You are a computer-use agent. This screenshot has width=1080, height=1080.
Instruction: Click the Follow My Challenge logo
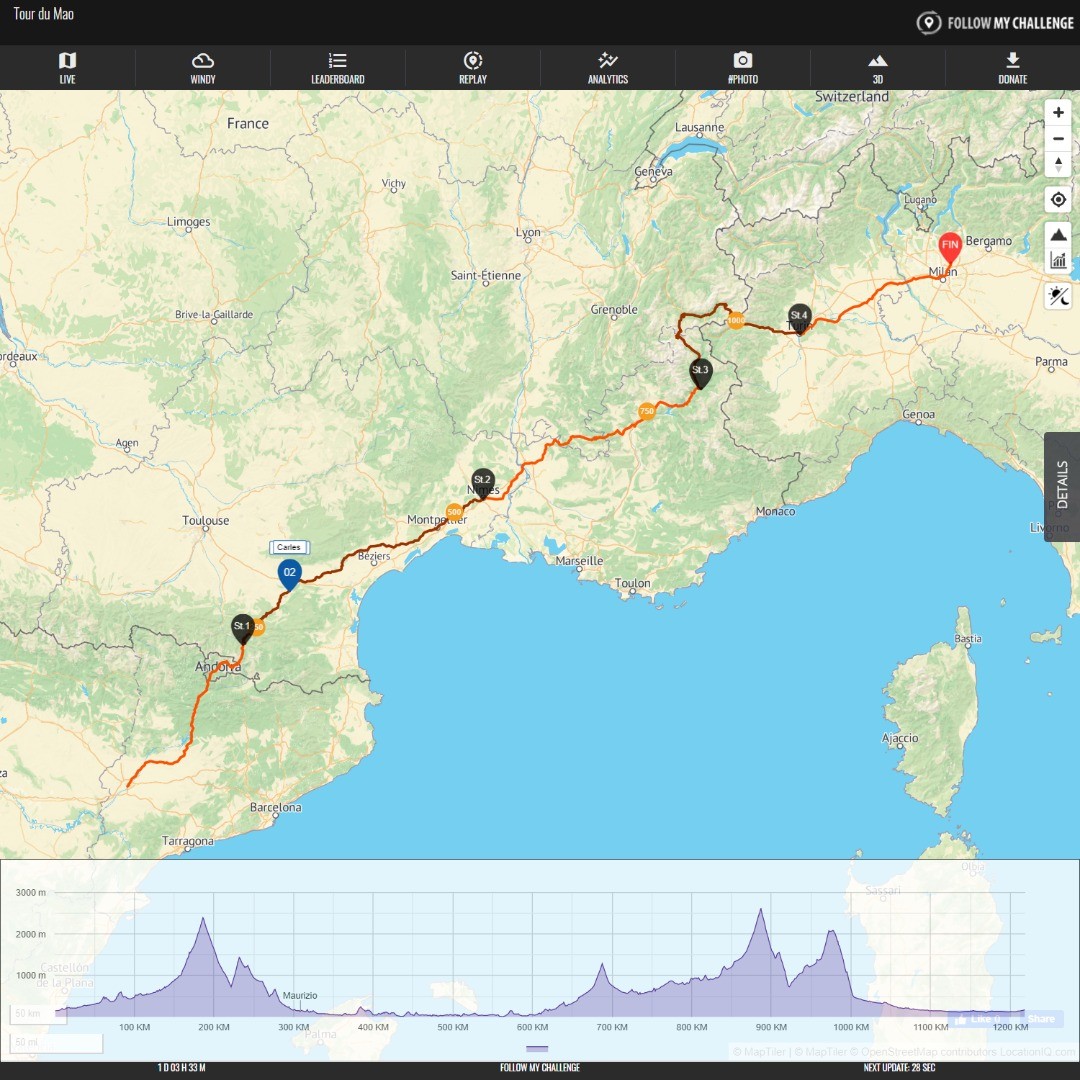click(995, 22)
